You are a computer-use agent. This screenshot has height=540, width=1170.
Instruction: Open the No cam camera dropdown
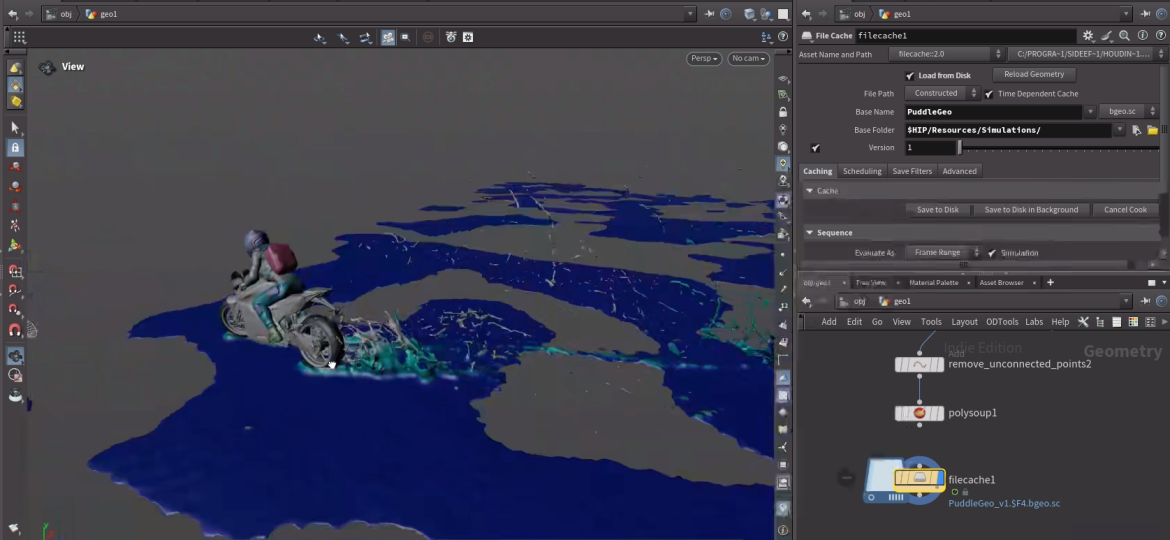click(748, 59)
